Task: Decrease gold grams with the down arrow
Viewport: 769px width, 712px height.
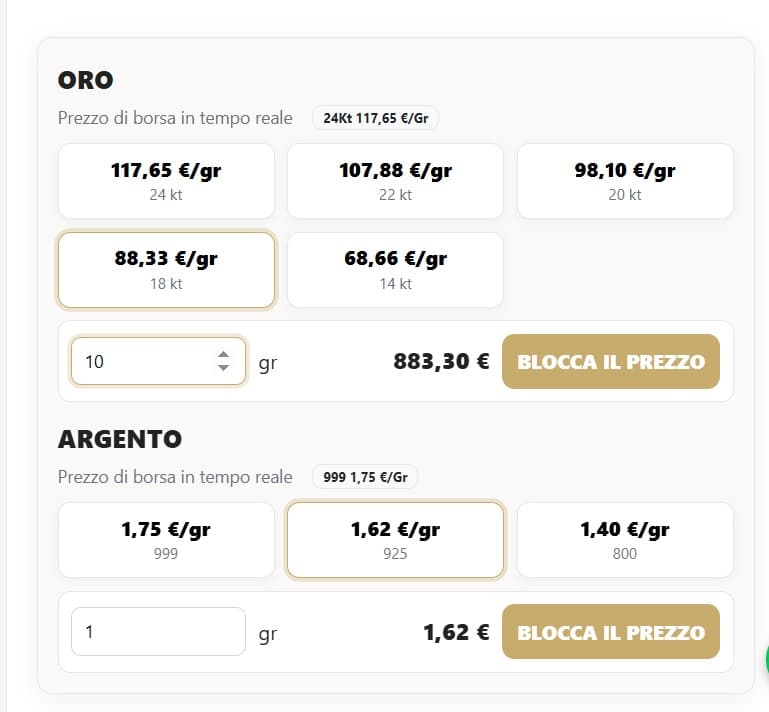Action: [x=223, y=368]
